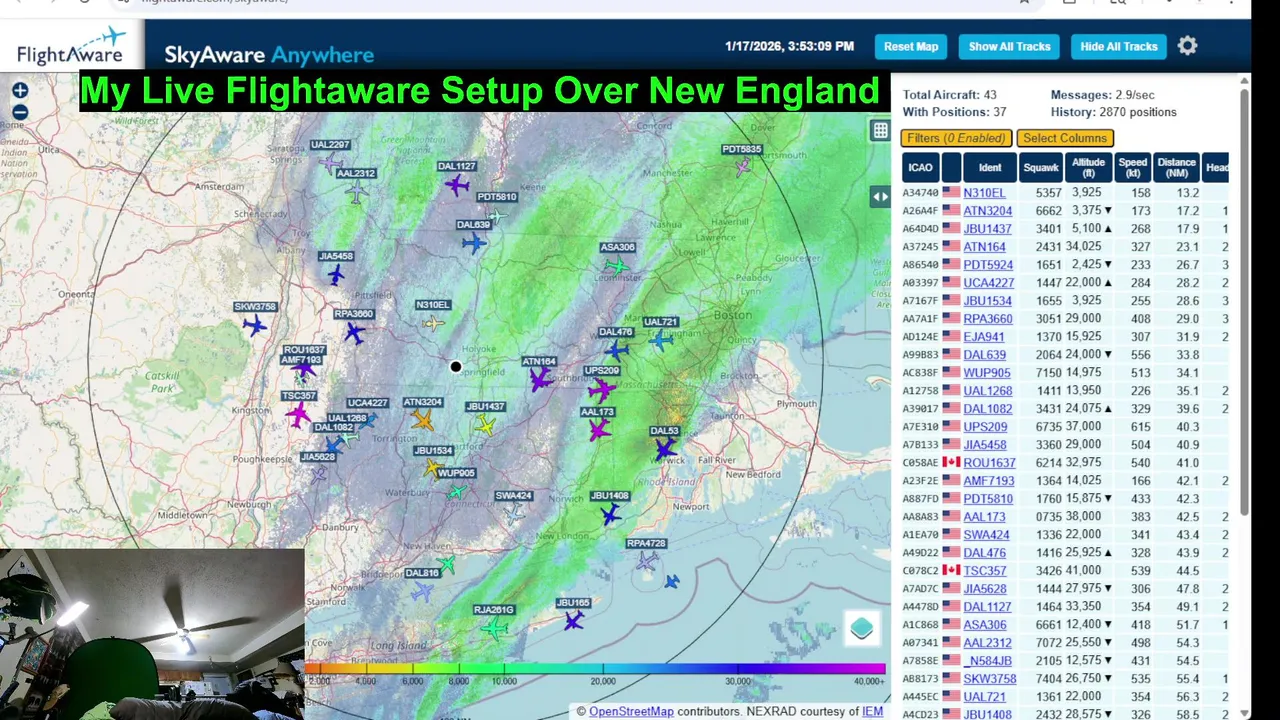Select the TSC357 aircraft icon on map
The height and width of the screenshot is (720, 1280).
click(x=298, y=415)
